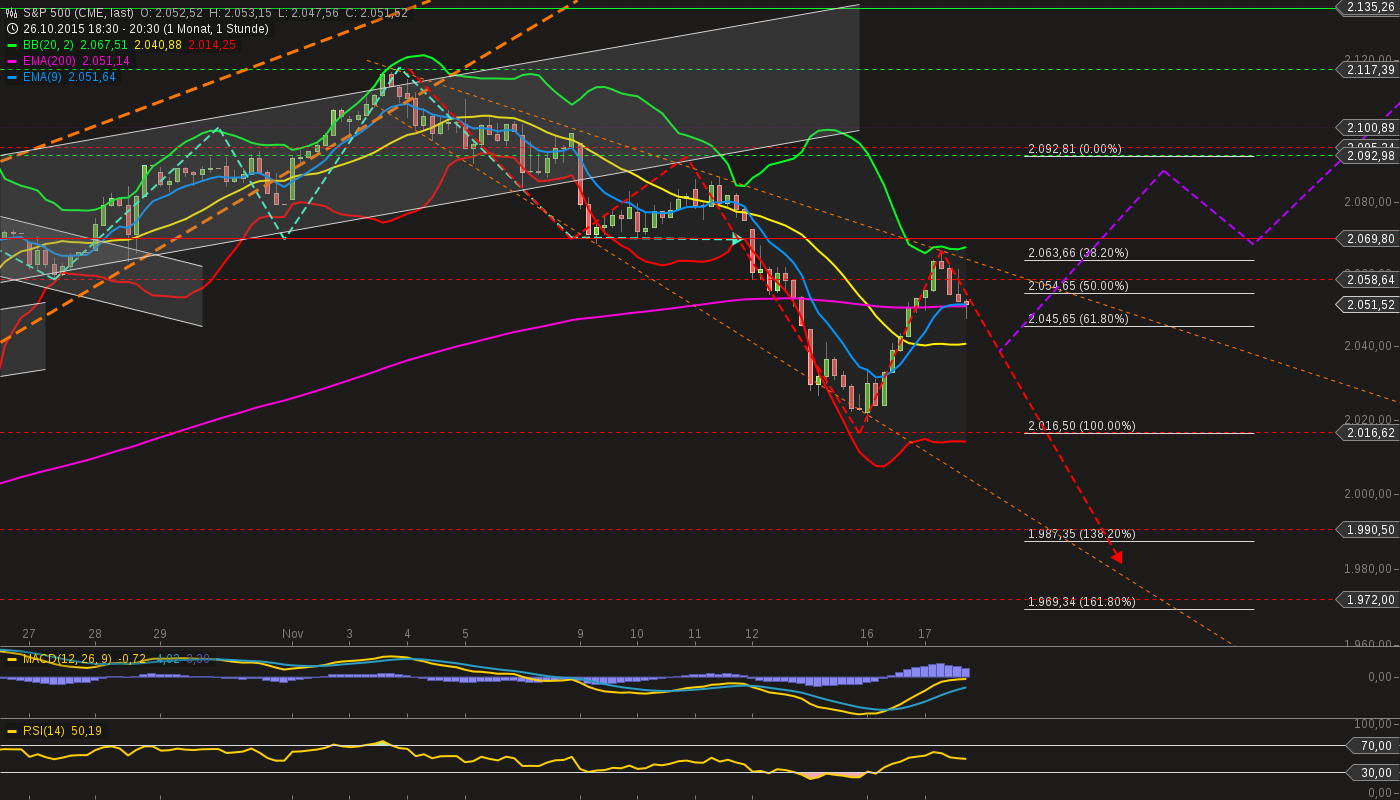Click the 28 date on the time axis
The height and width of the screenshot is (800, 1400).
[95, 634]
